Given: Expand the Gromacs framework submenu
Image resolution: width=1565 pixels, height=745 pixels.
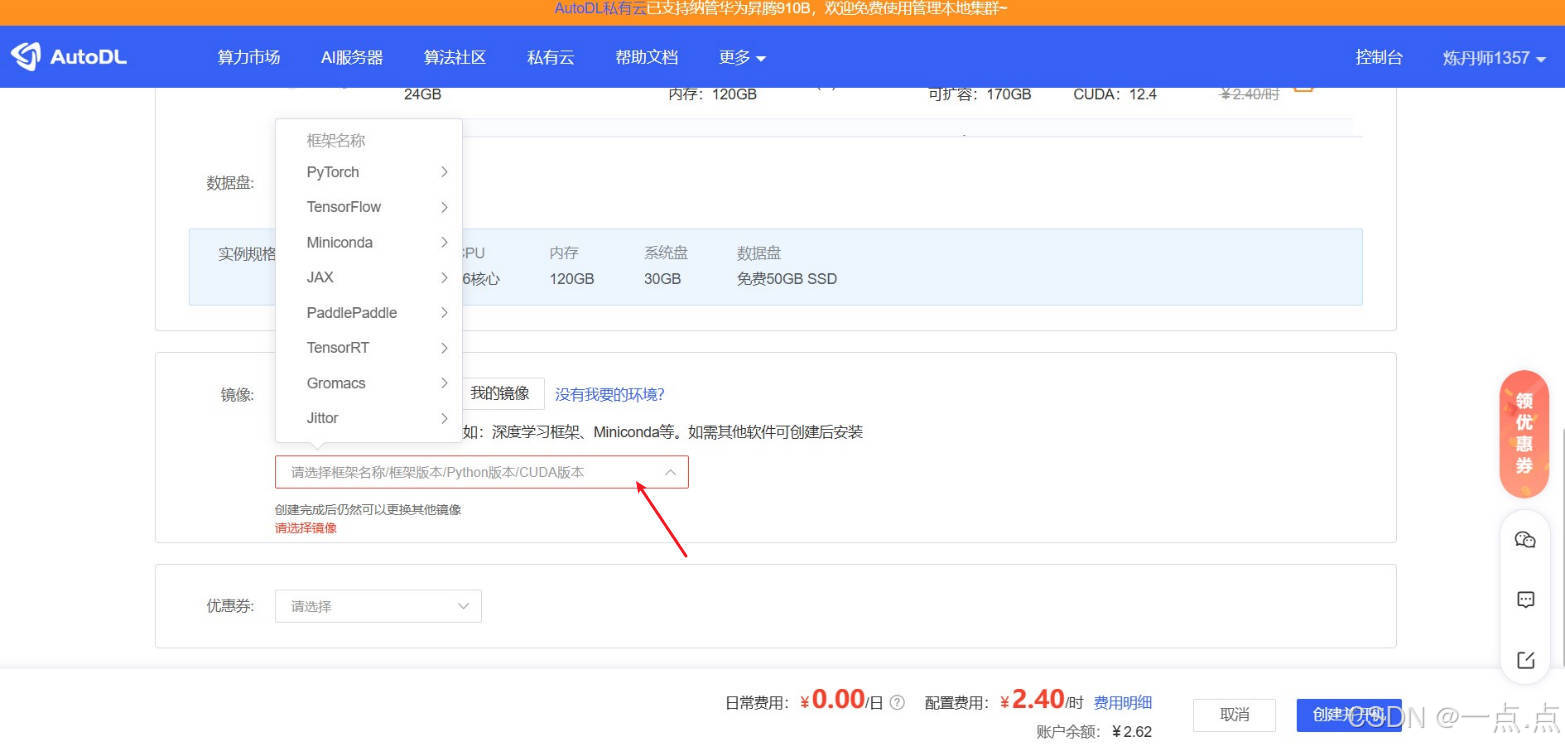Looking at the screenshot, I should [x=369, y=383].
